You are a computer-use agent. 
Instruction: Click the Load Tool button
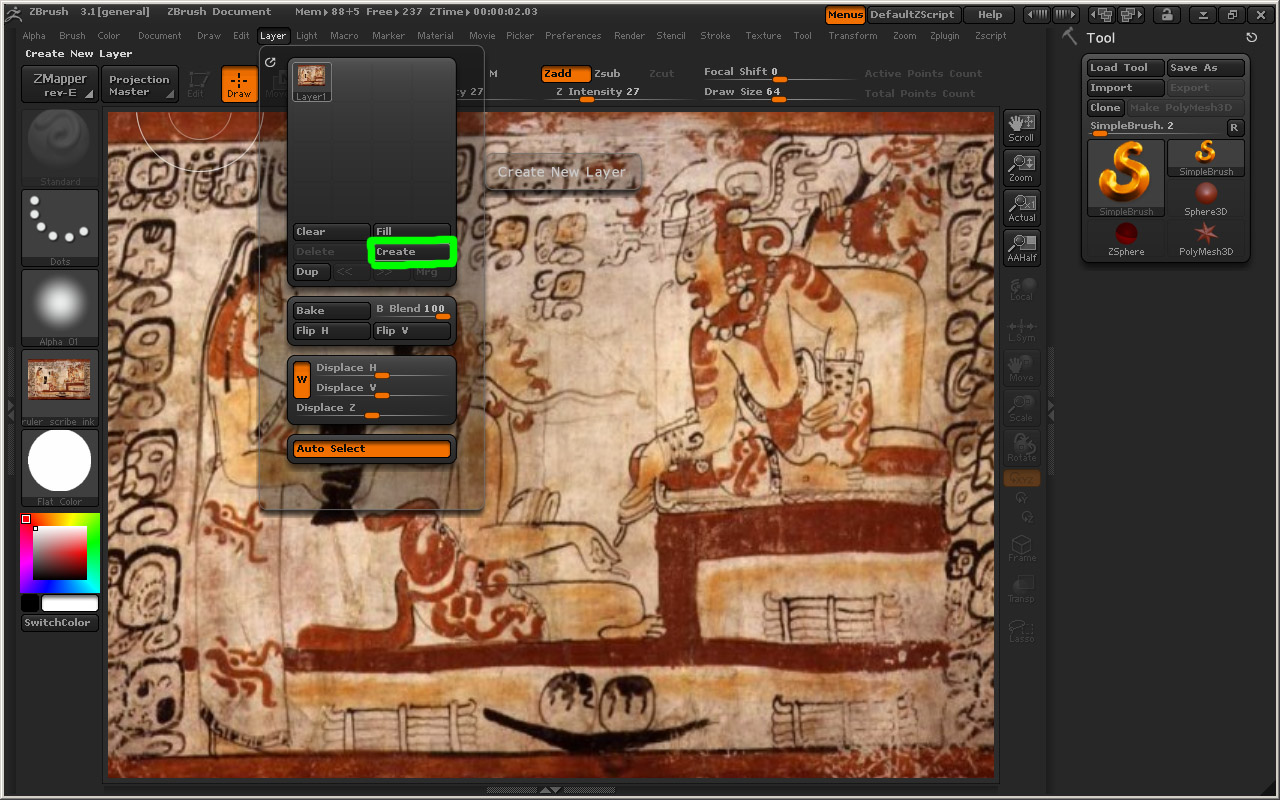pyautogui.click(x=1126, y=68)
